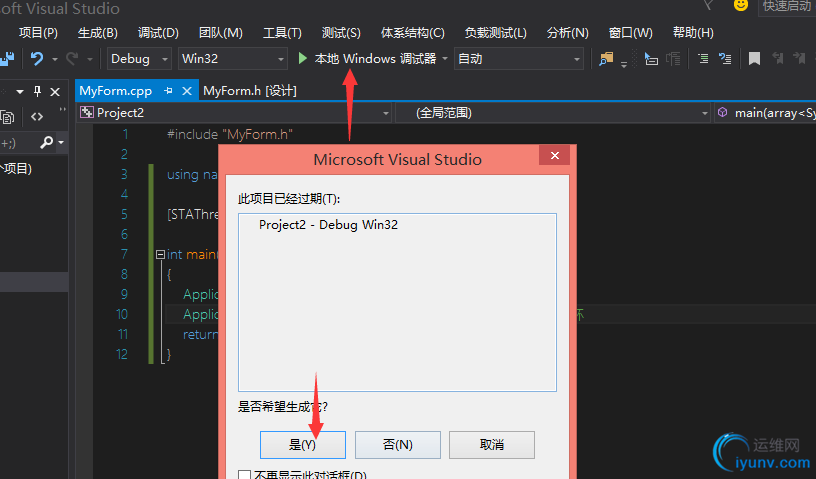The width and height of the screenshot is (816, 479).
Task: Open the 分析(N) menu
Action: coord(567,33)
